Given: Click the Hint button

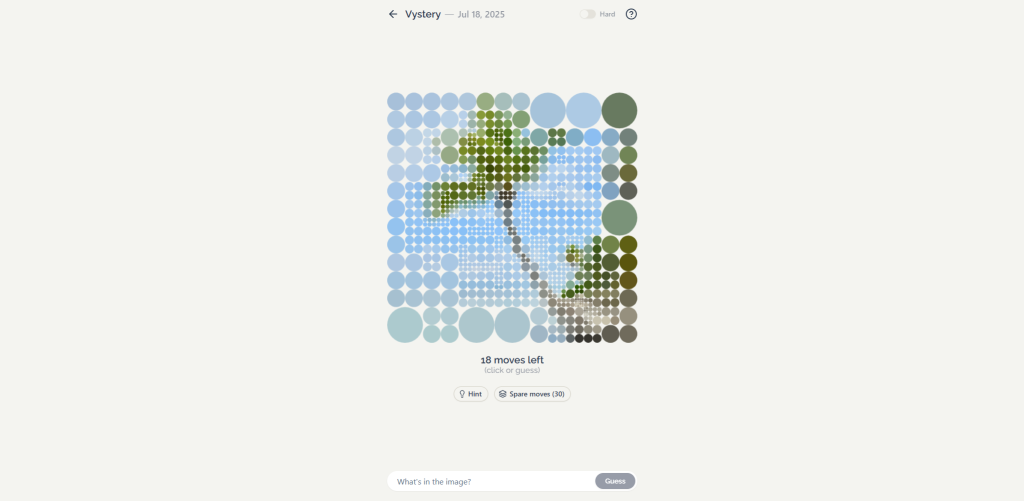Looking at the screenshot, I should click(x=471, y=394).
